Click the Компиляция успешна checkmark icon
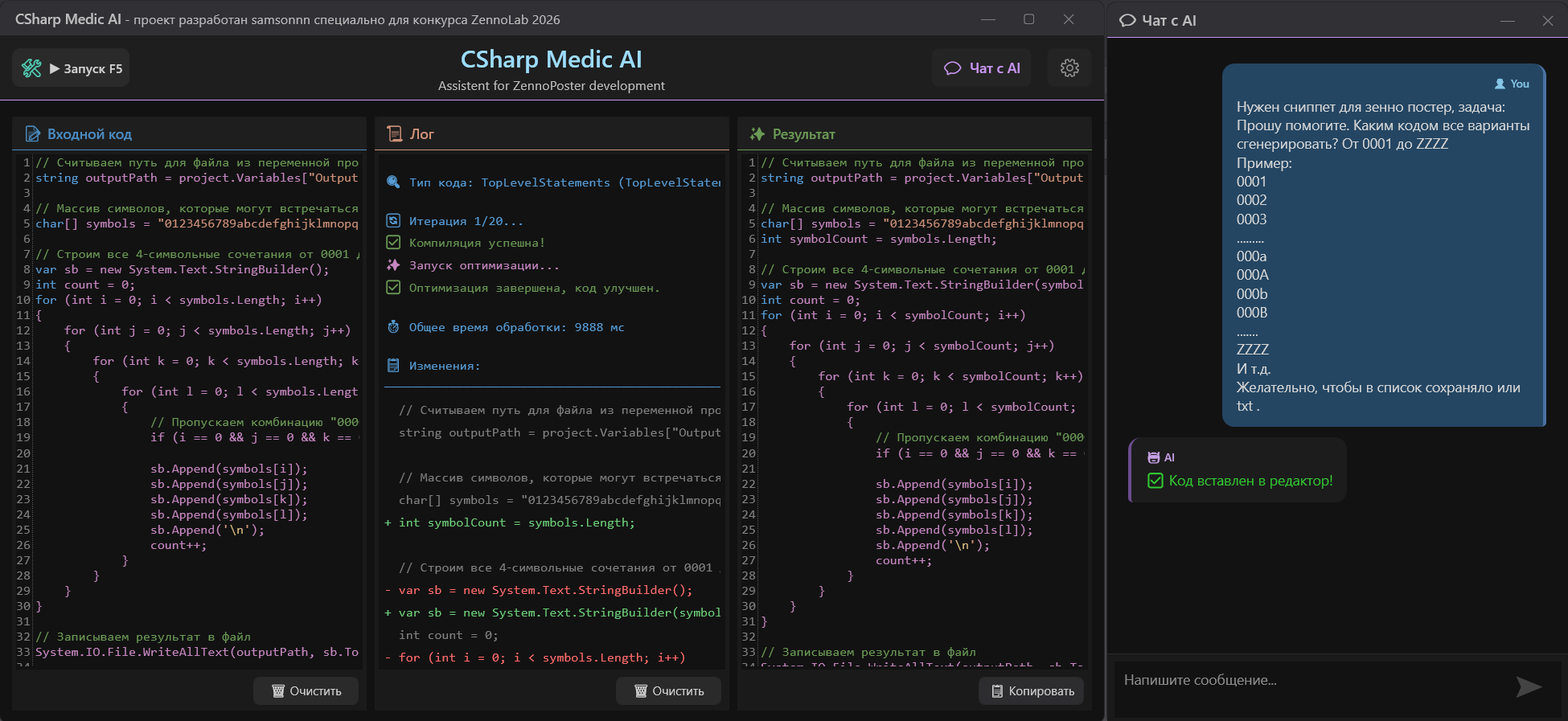The image size is (1568, 721). (393, 243)
